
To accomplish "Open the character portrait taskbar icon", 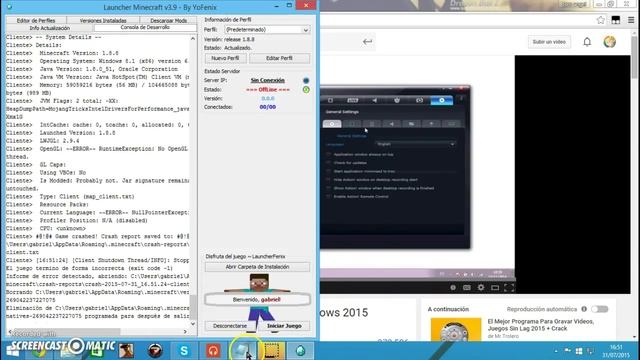I will (x=126, y=350).
